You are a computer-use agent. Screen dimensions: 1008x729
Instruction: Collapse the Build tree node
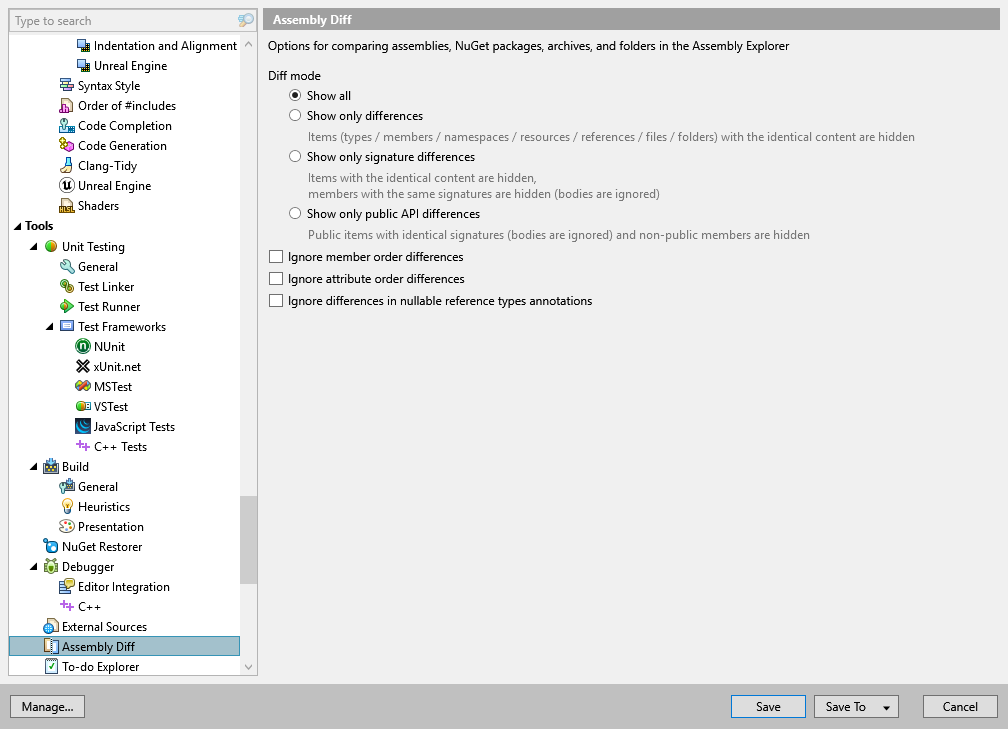(x=33, y=466)
